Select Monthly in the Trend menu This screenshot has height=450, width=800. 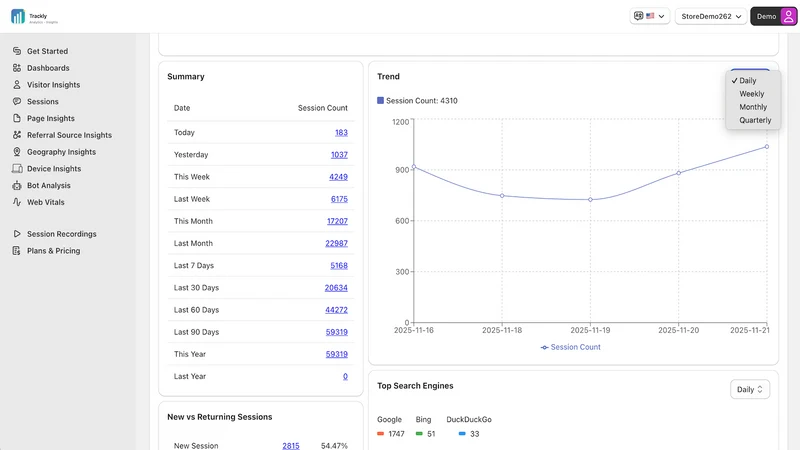pyautogui.click(x=753, y=107)
